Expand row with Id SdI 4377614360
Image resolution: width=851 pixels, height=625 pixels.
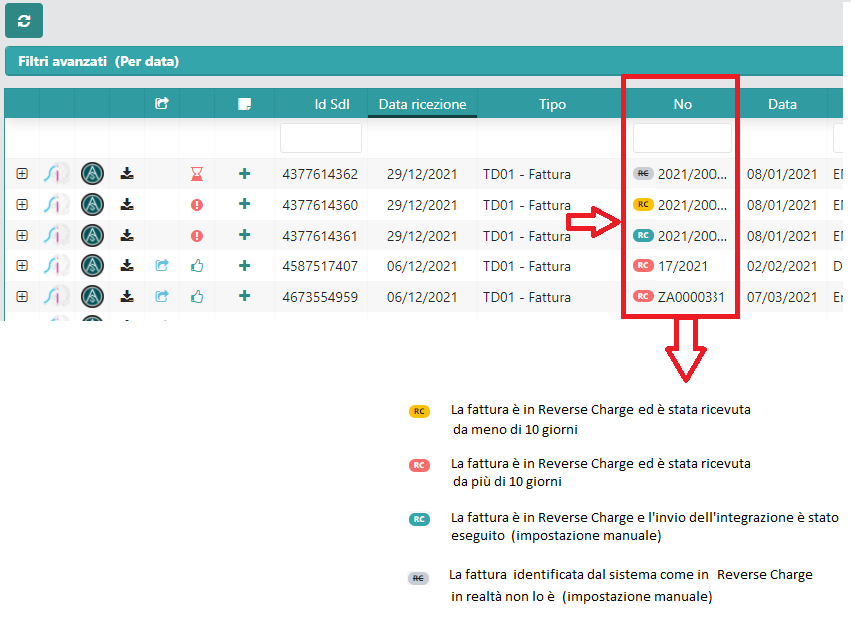22,205
